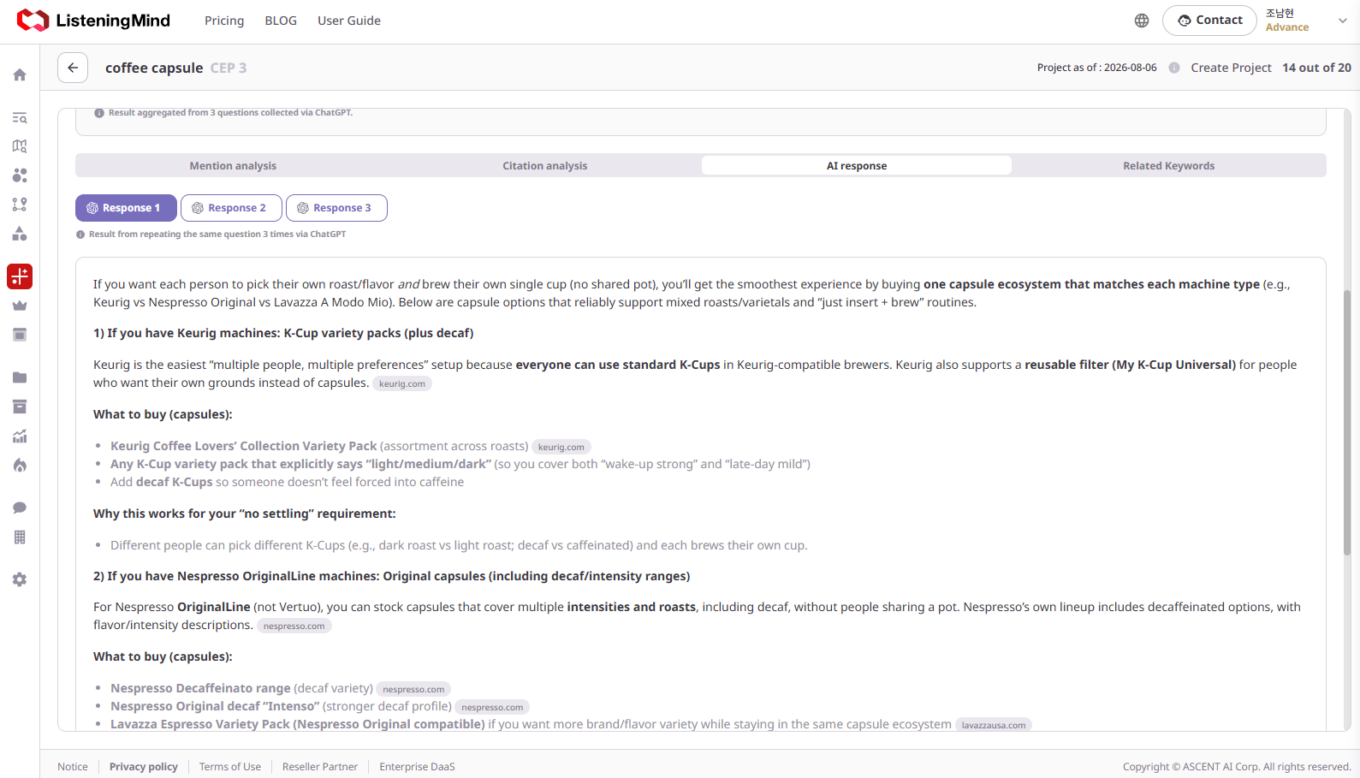Click 'CEP 3' label beside title
1360x778 pixels.
tap(228, 68)
